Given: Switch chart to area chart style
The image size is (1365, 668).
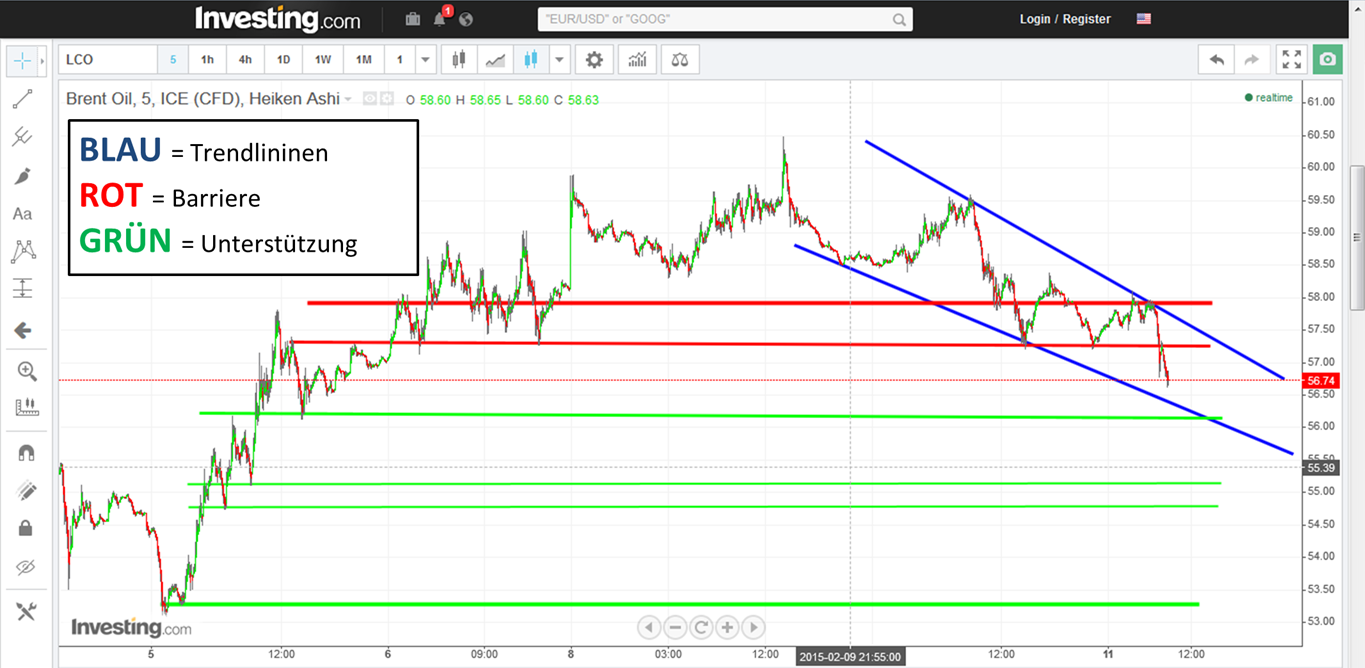Looking at the screenshot, I should [x=495, y=59].
